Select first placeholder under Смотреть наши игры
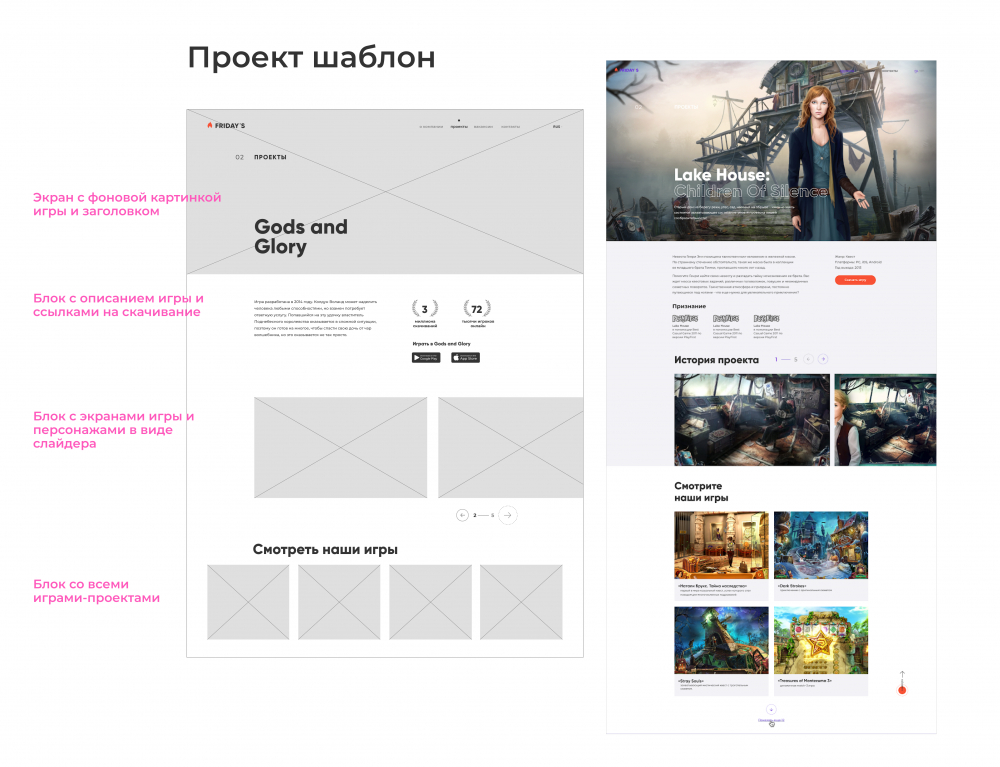The width and height of the screenshot is (1000, 767). pyautogui.click(x=248, y=602)
